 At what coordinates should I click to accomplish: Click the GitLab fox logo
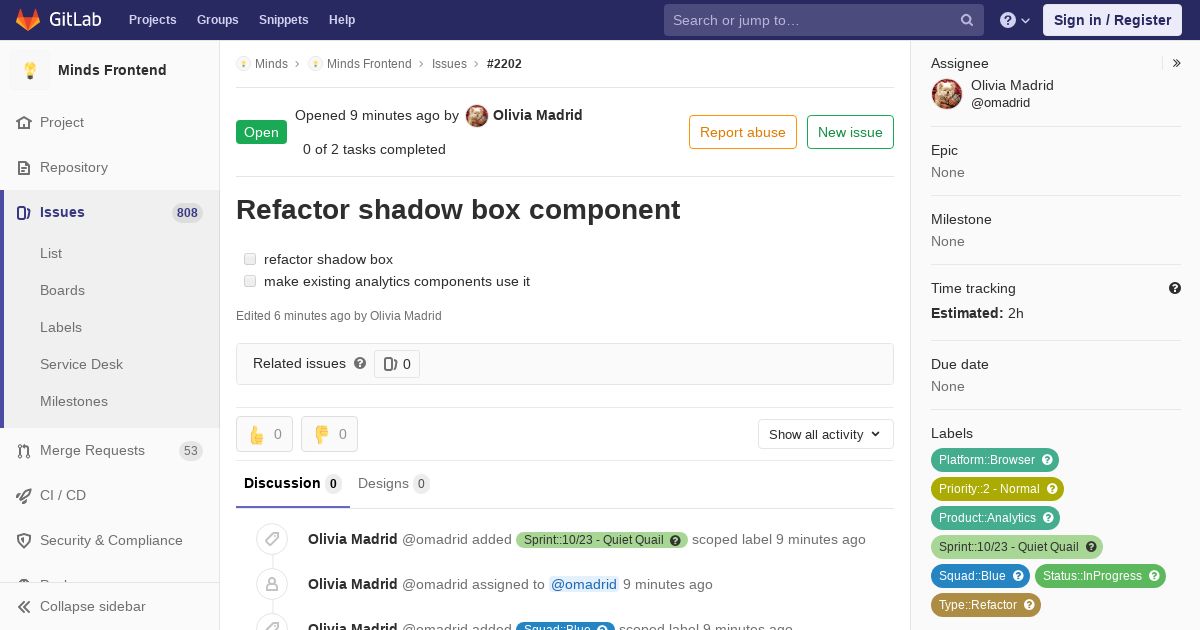tap(28, 19)
